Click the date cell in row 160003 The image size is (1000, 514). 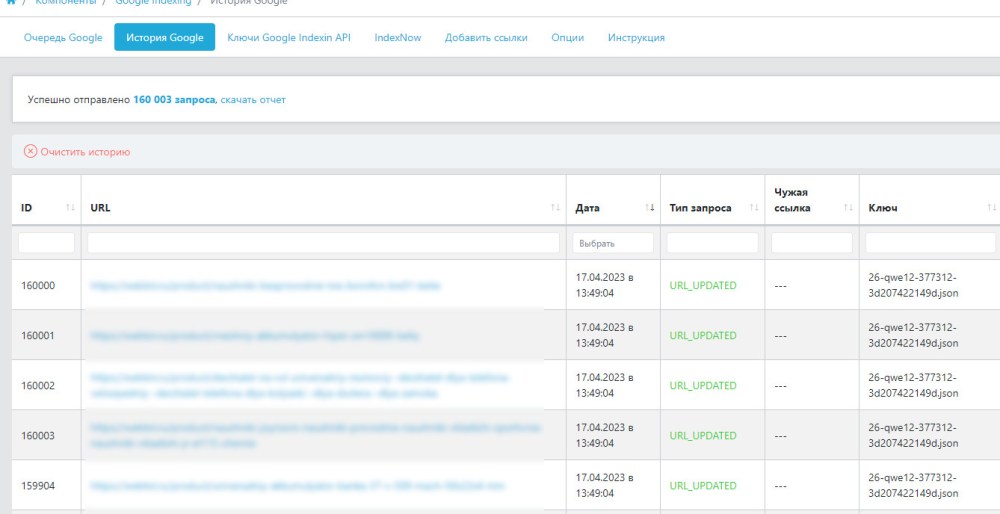(x=605, y=436)
